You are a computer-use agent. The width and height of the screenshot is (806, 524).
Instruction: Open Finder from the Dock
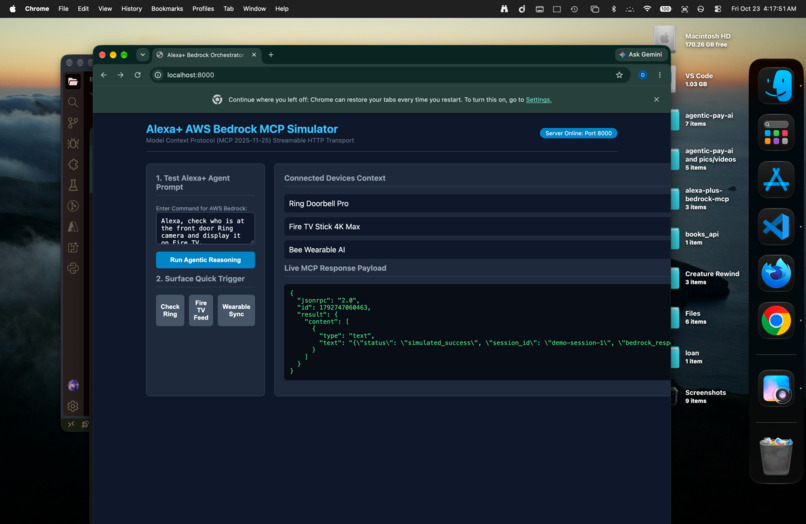[776, 85]
